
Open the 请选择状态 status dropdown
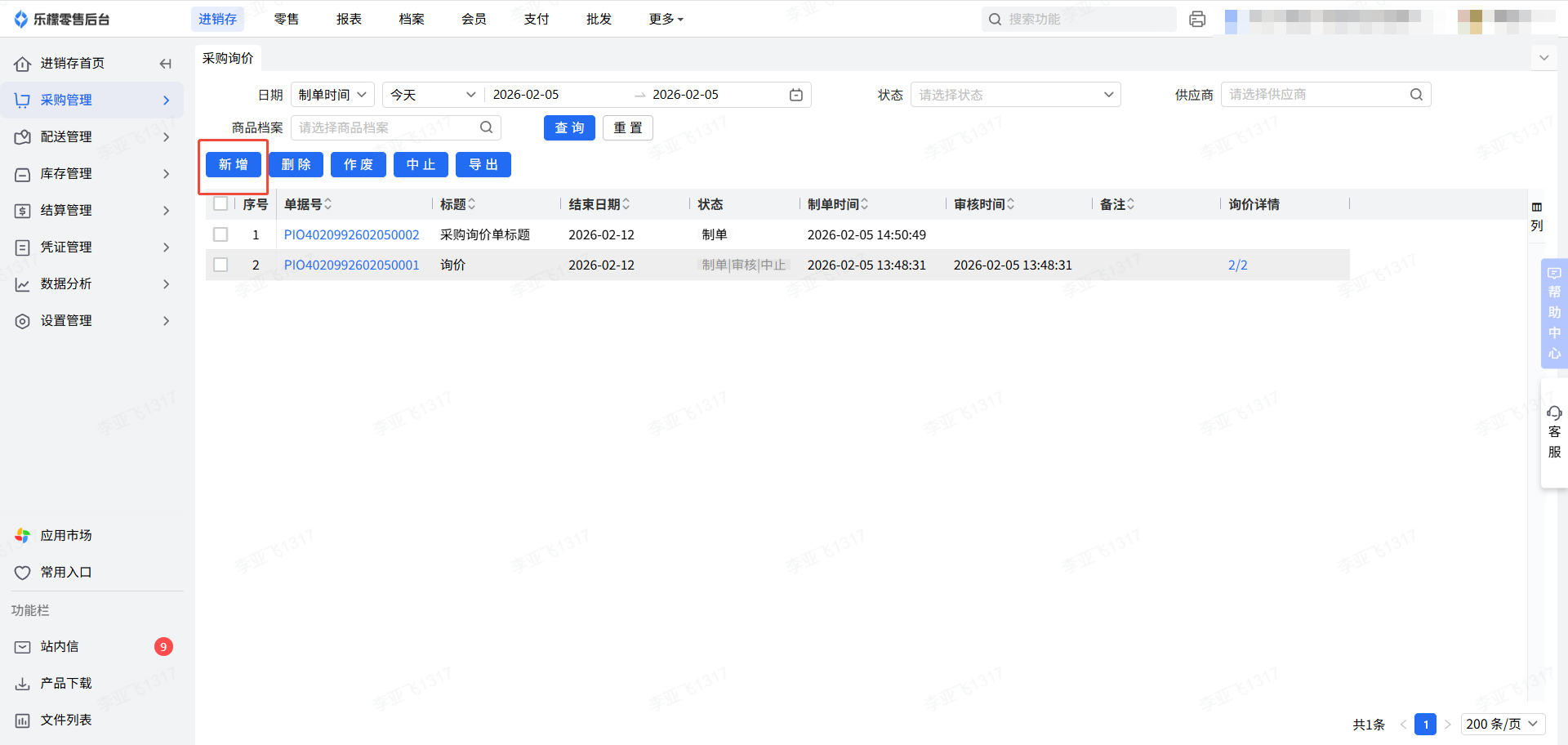click(x=1015, y=95)
